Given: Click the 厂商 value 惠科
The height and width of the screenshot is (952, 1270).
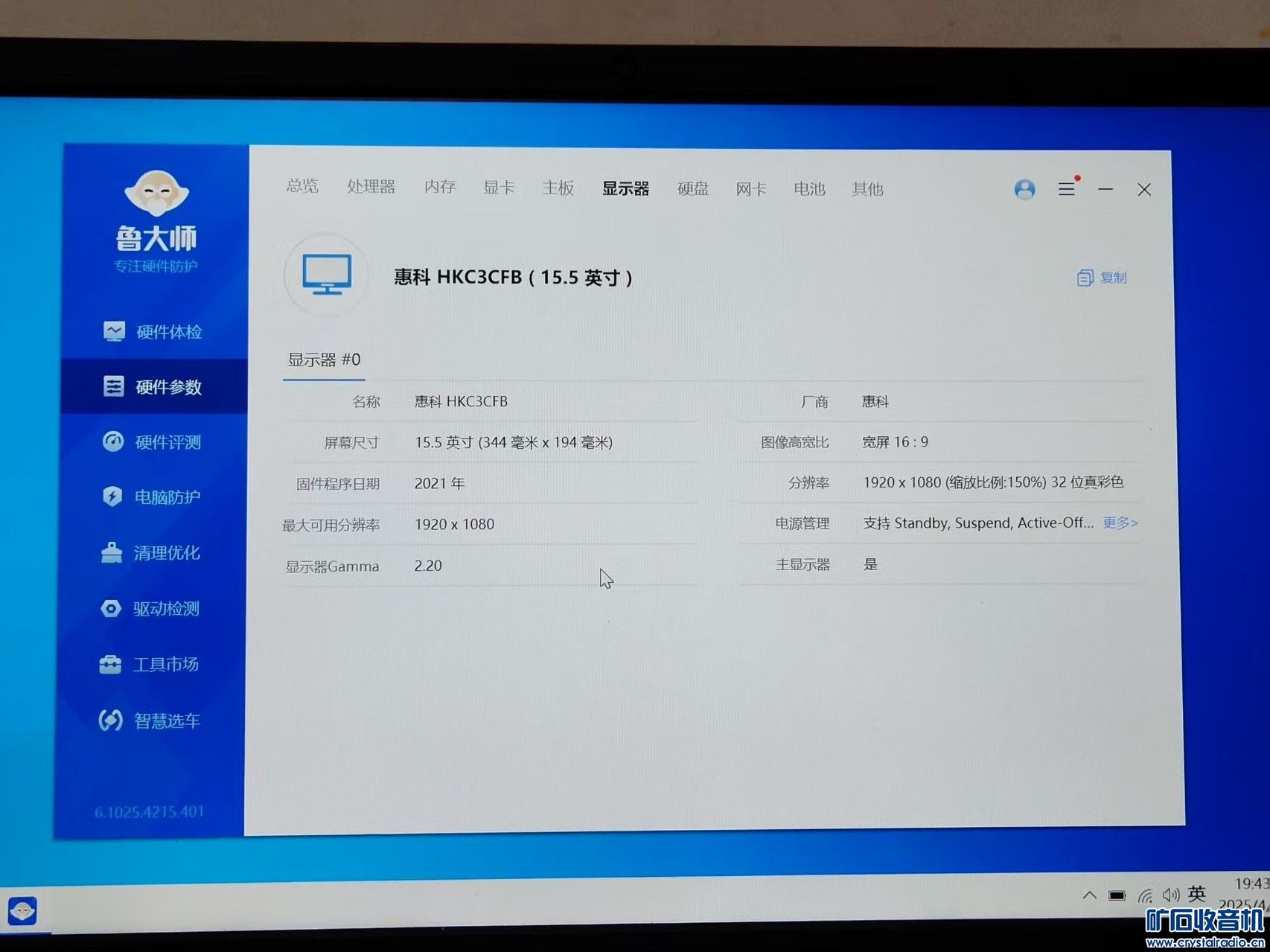Looking at the screenshot, I should 875,402.
